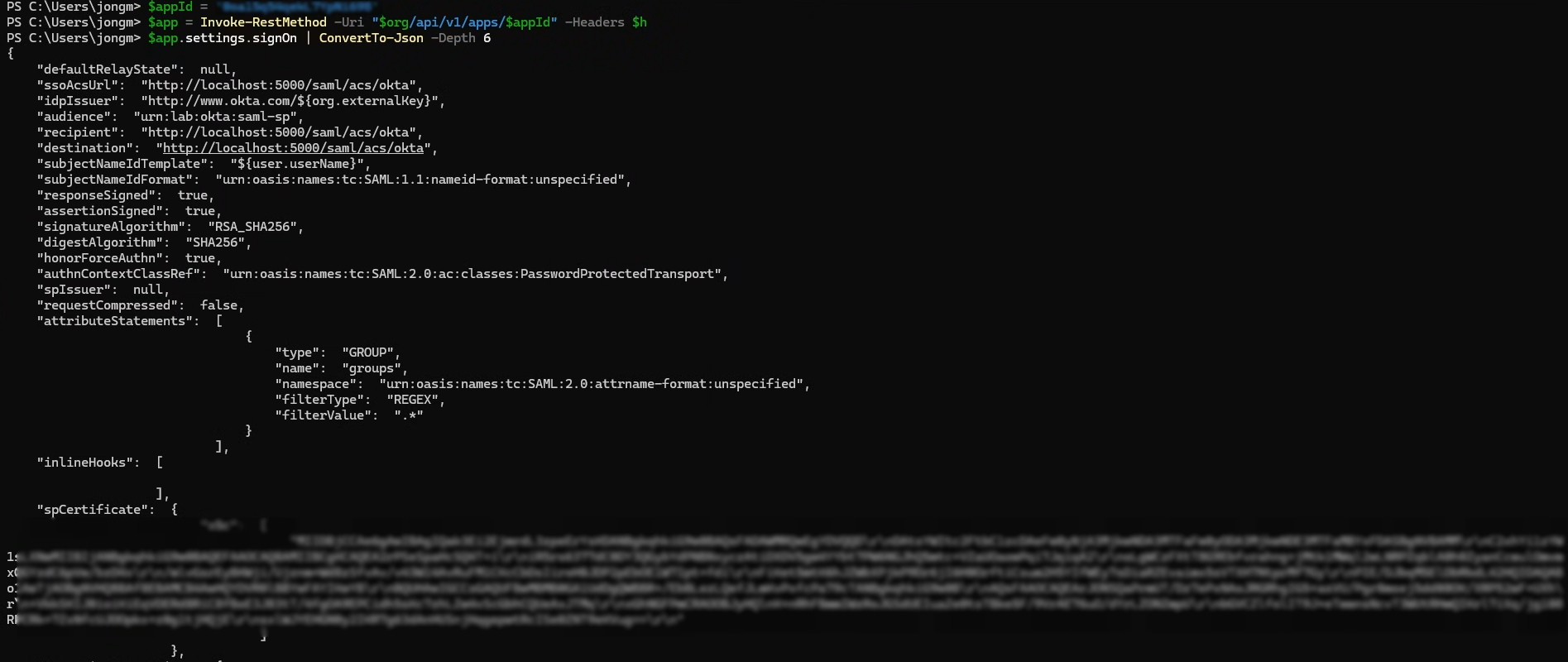This screenshot has height=662, width=1568.
Task: Click the "spCertificate" key
Action: (96, 510)
